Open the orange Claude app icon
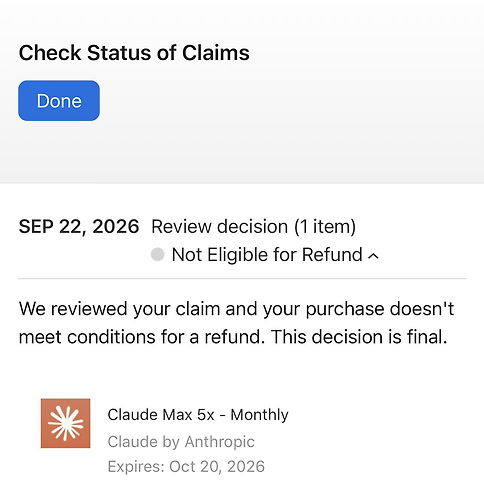 click(65, 423)
